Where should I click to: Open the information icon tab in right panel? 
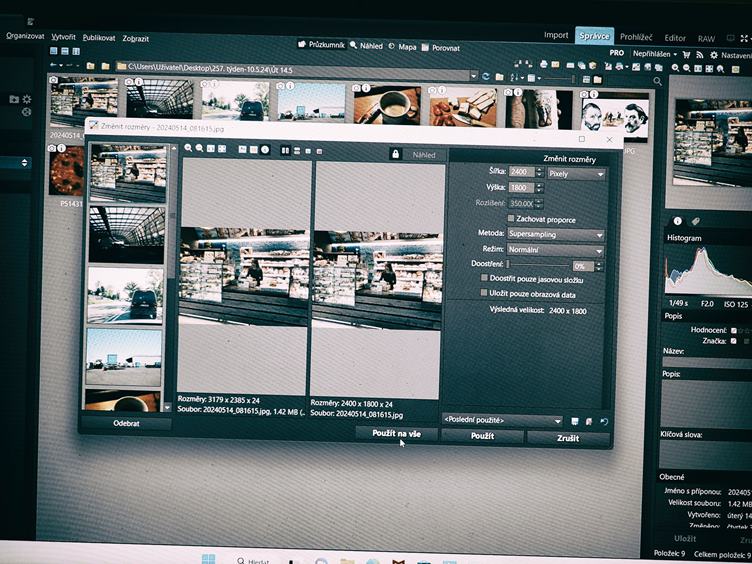[x=677, y=221]
